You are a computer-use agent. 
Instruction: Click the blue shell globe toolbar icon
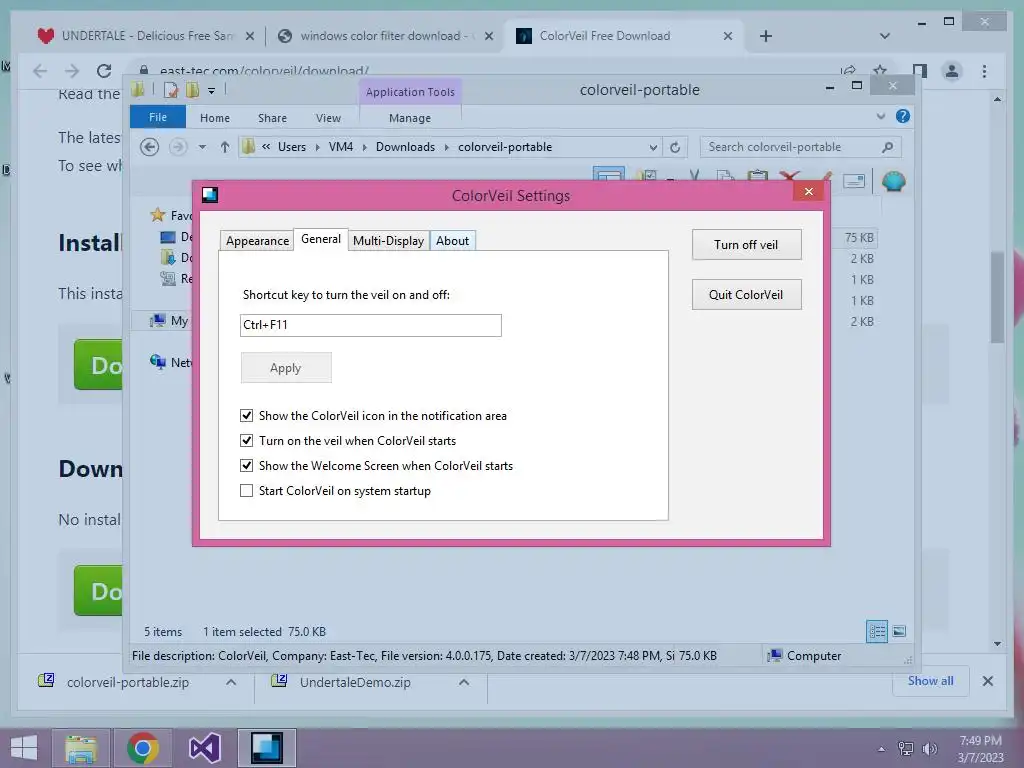(893, 180)
